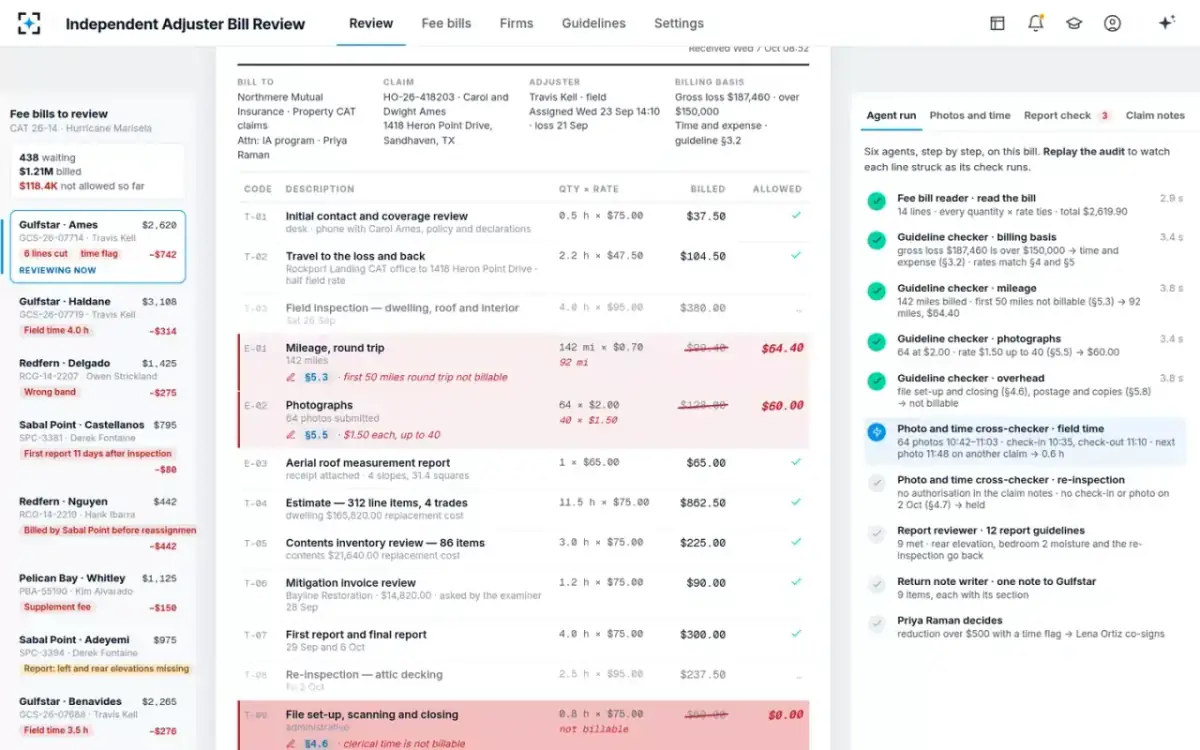Click the green check for Guideline checker billing basis
The image size is (1200, 750).
tap(877, 240)
